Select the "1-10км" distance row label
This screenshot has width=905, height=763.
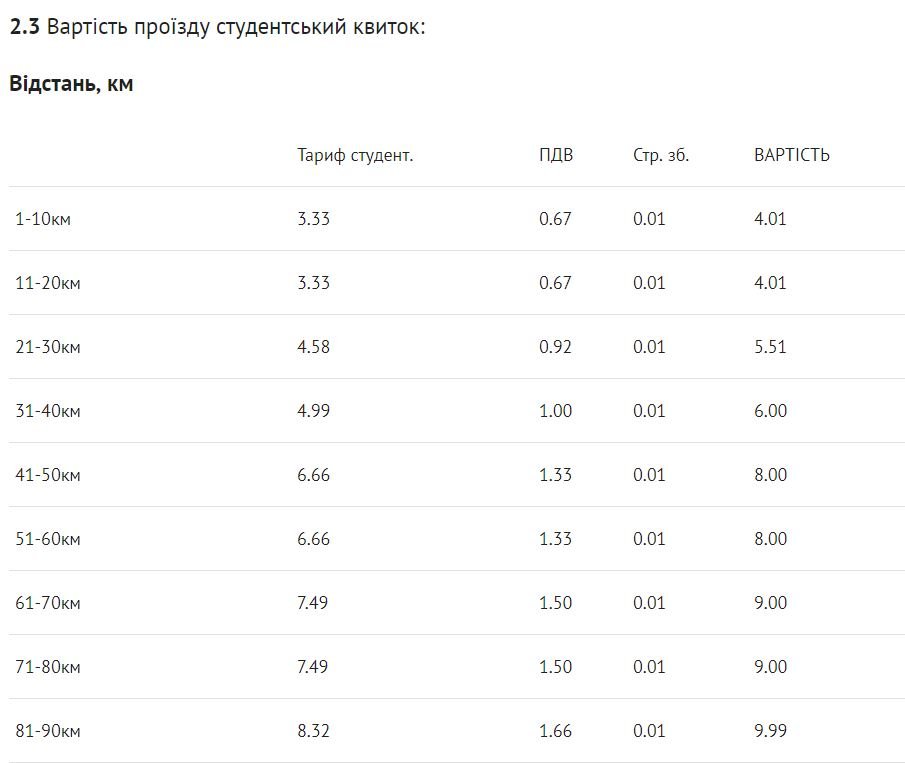[43, 219]
